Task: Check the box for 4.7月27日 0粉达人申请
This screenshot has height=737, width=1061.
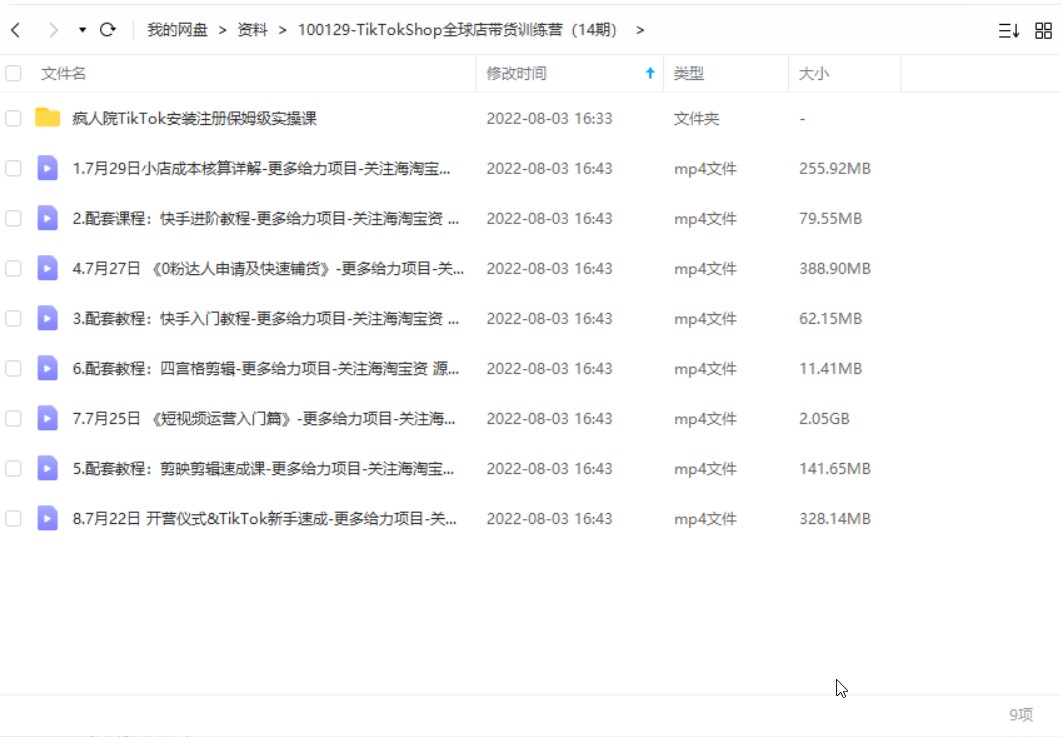Action: [13, 269]
